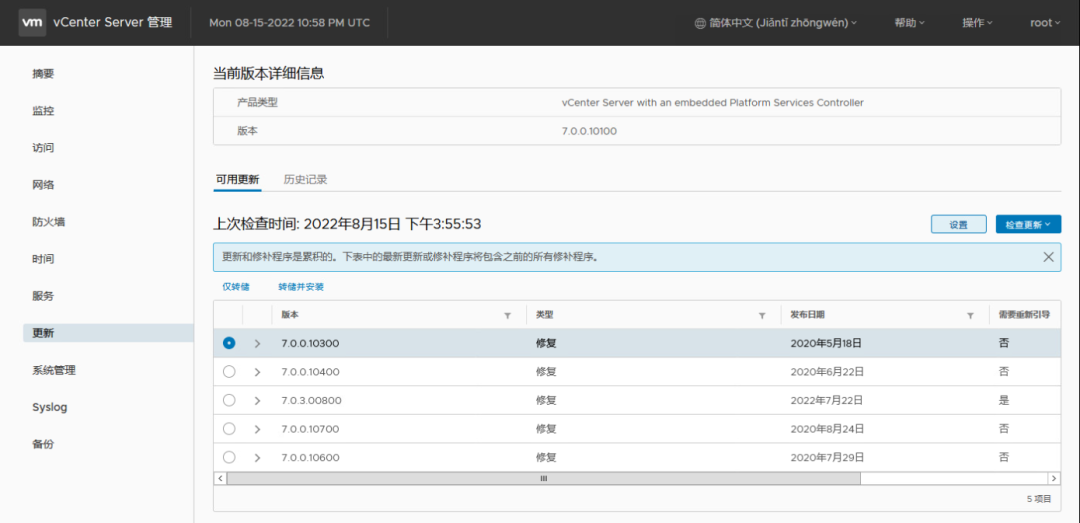Go to 备份 in the sidebar
Viewport: 1080px width, 523px height.
click(x=43, y=444)
